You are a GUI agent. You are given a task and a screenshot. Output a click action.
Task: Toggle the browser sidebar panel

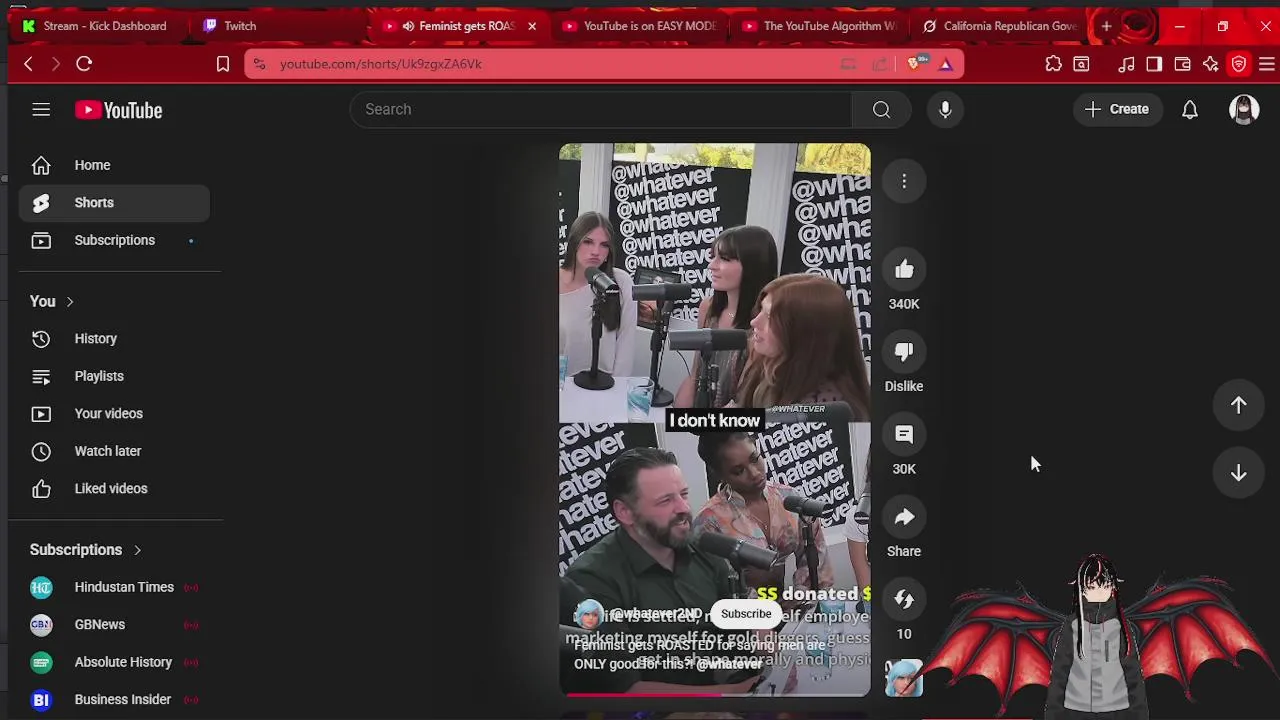click(1154, 64)
